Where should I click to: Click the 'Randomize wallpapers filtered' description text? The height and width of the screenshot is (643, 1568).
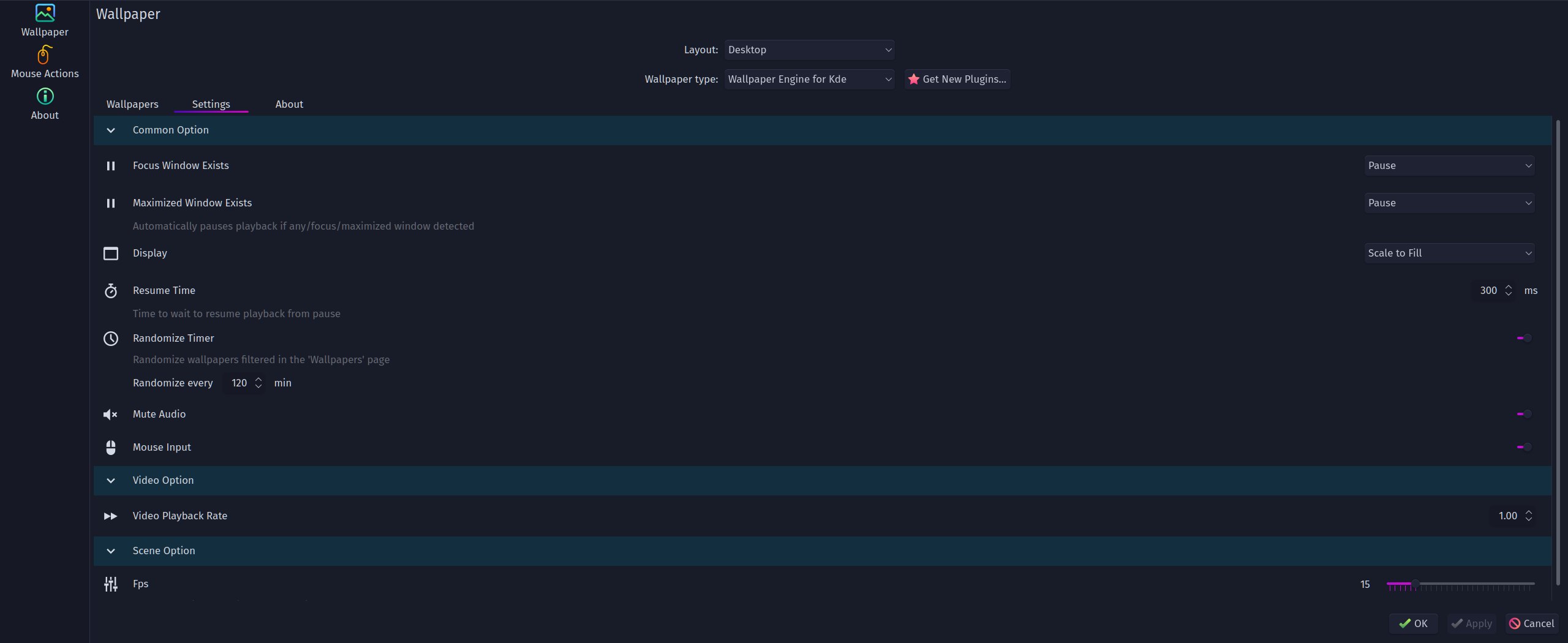pyautogui.click(x=261, y=359)
